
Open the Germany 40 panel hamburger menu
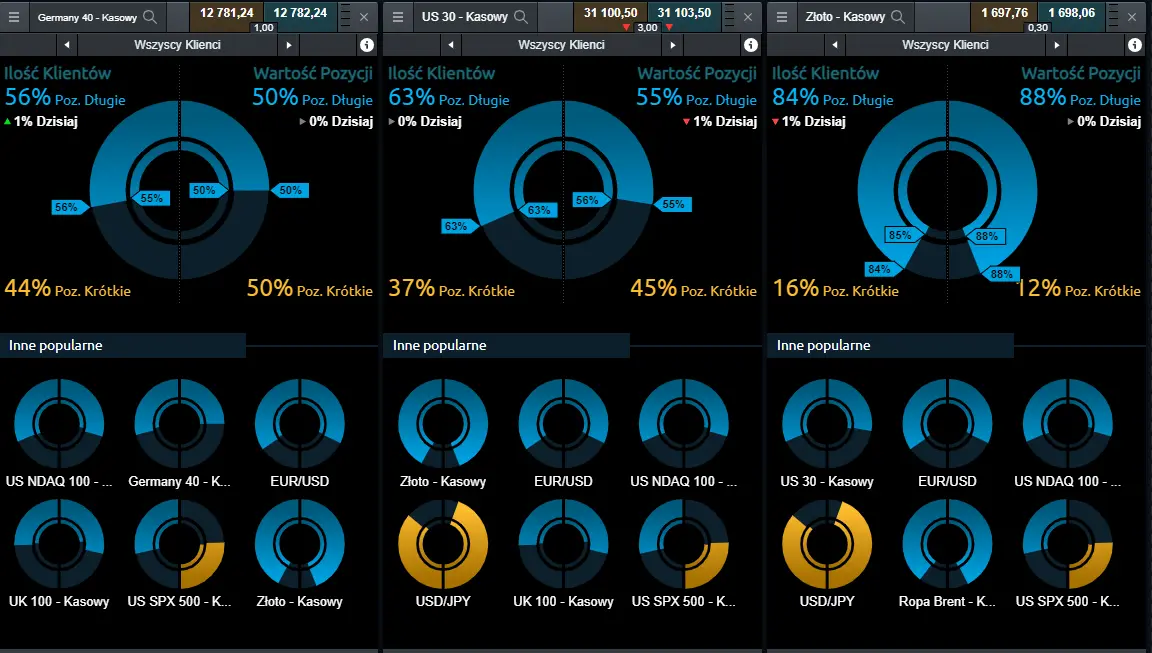click(14, 16)
